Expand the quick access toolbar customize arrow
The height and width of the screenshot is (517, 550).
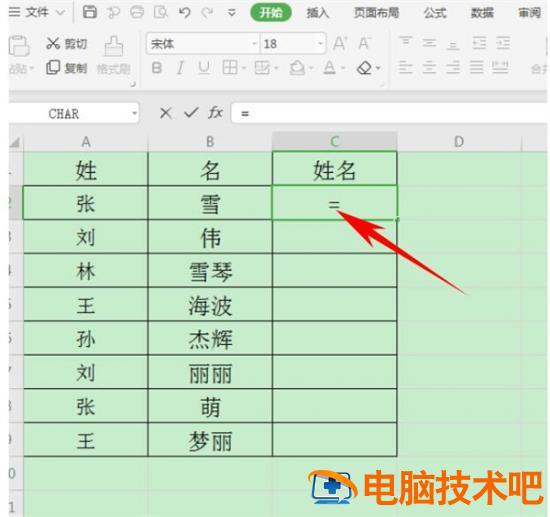point(232,13)
